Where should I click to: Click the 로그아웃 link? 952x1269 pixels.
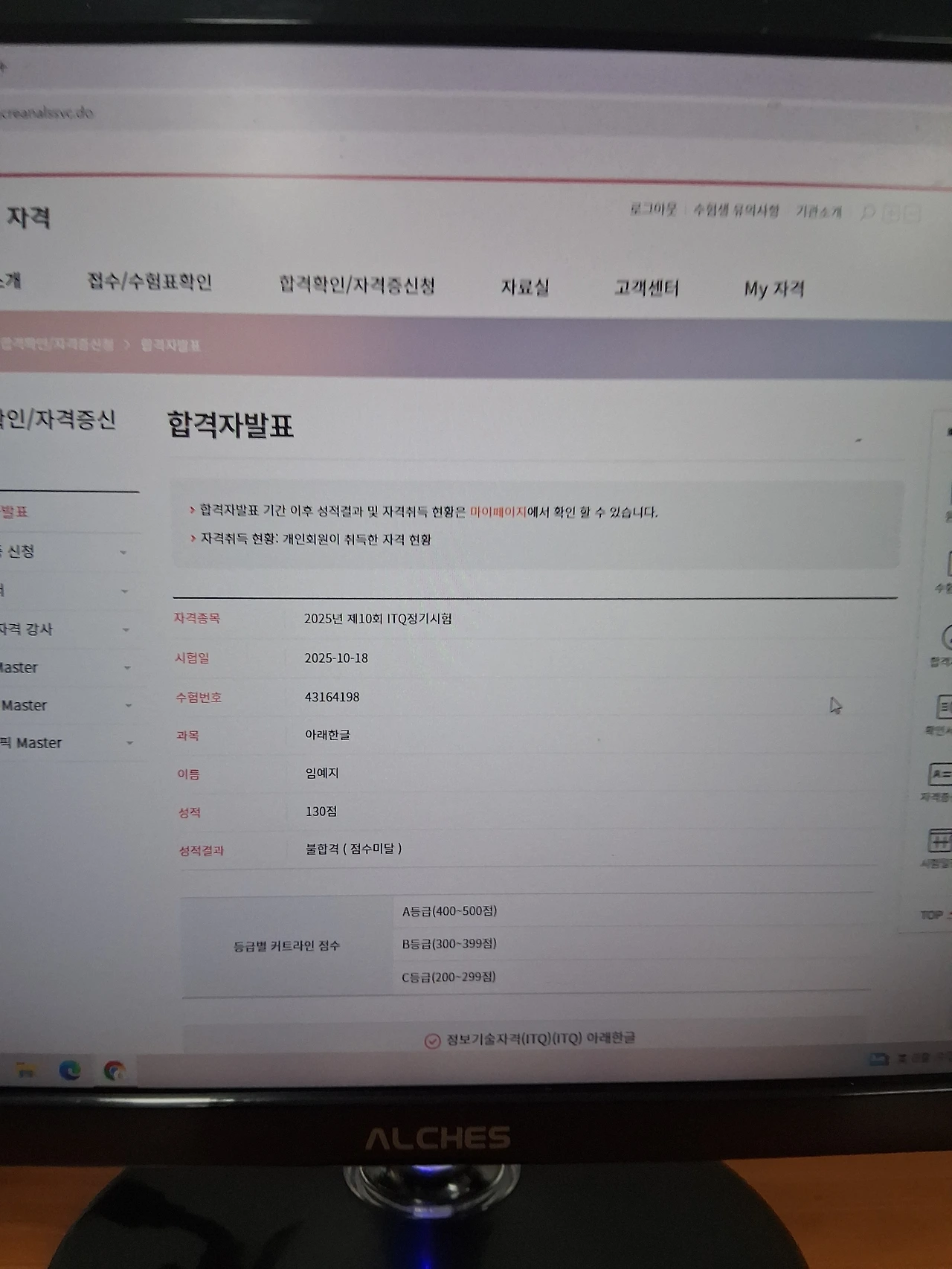point(653,210)
